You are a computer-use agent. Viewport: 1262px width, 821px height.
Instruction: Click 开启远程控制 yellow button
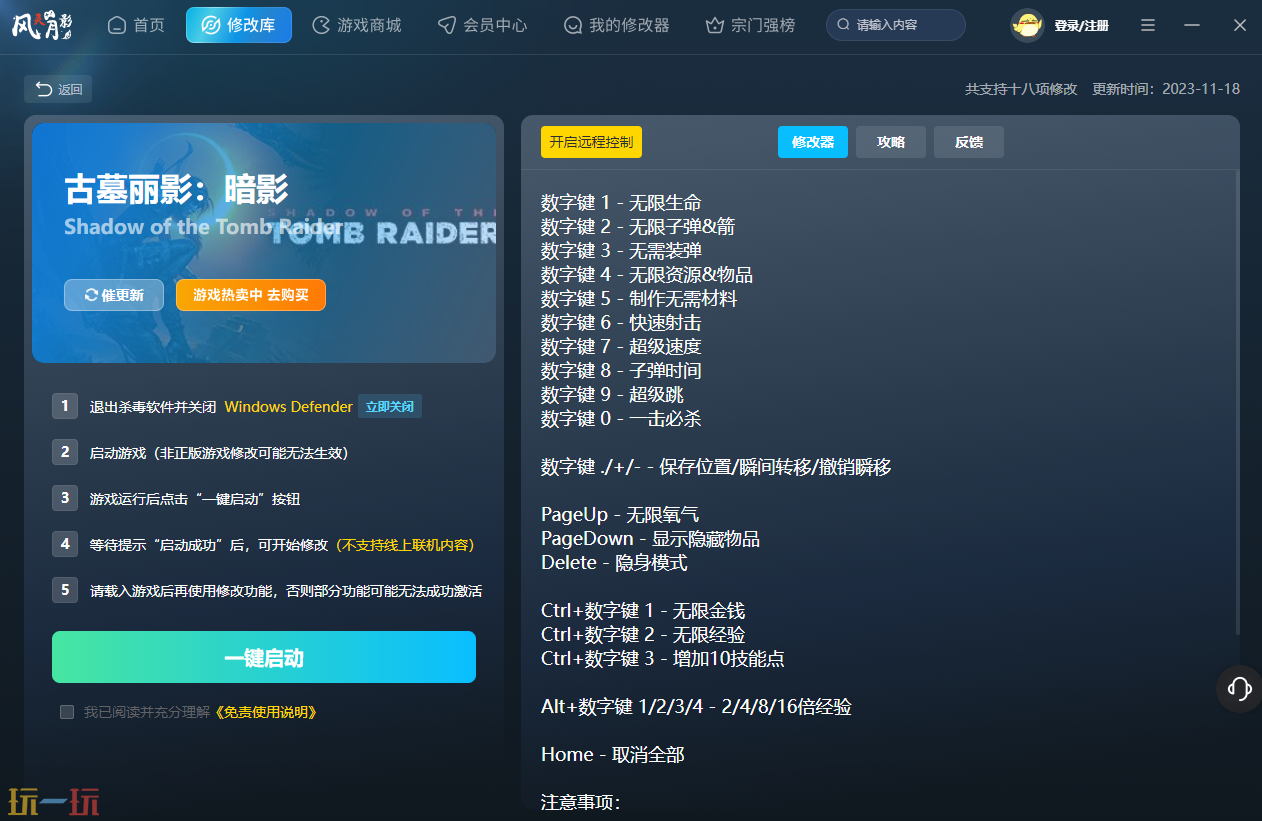click(x=591, y=142)
